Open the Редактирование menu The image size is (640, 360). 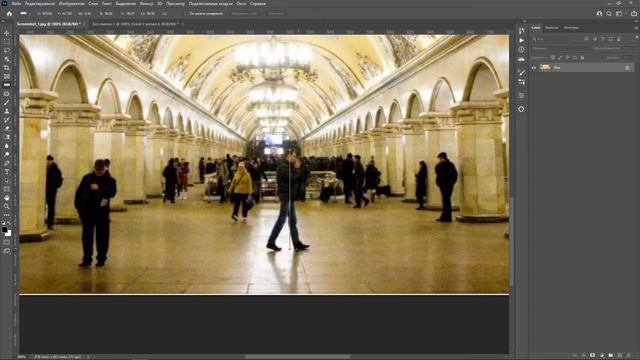coord(40,4)
